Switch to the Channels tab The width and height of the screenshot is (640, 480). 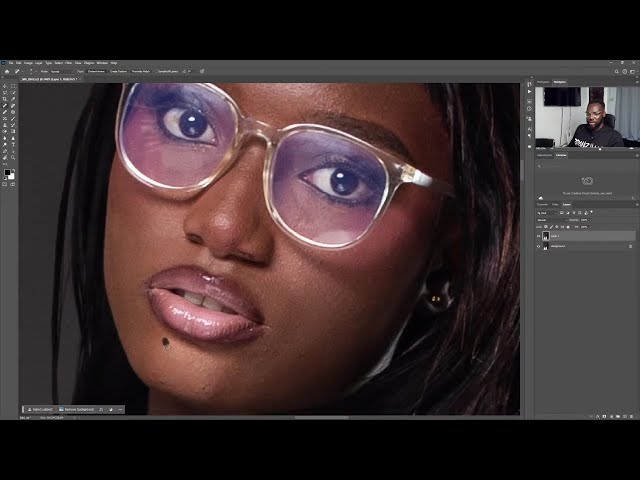click(542, 204)
